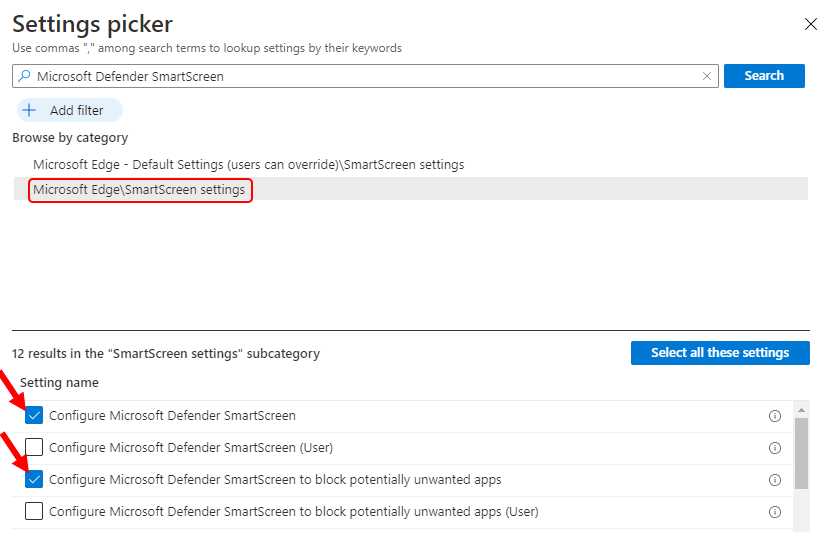This screenshot has width=828, height=535.
Task: Click the Browse by category heading
Action: pos(70,138)
